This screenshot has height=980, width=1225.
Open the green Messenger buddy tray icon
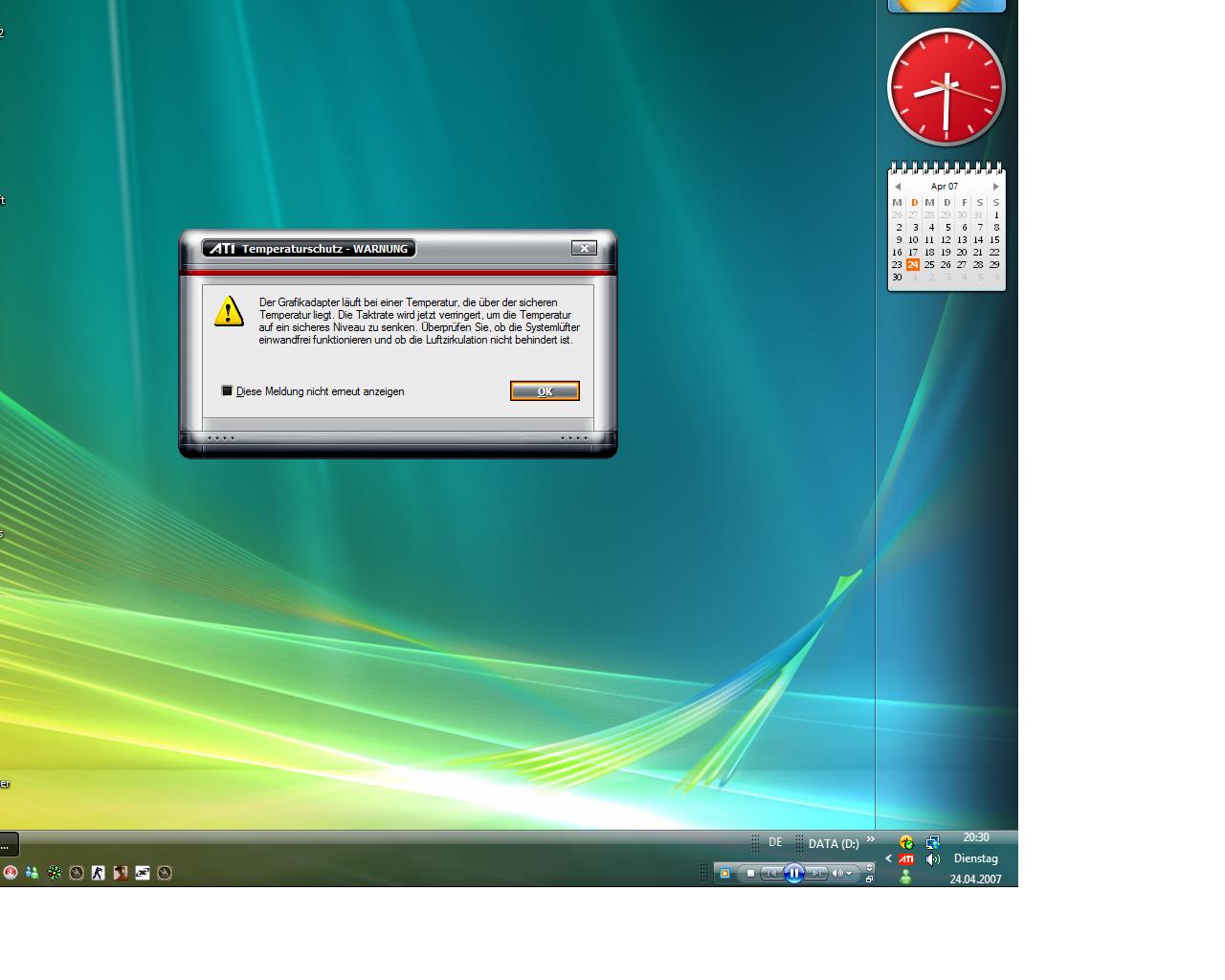tap(905, 877)
